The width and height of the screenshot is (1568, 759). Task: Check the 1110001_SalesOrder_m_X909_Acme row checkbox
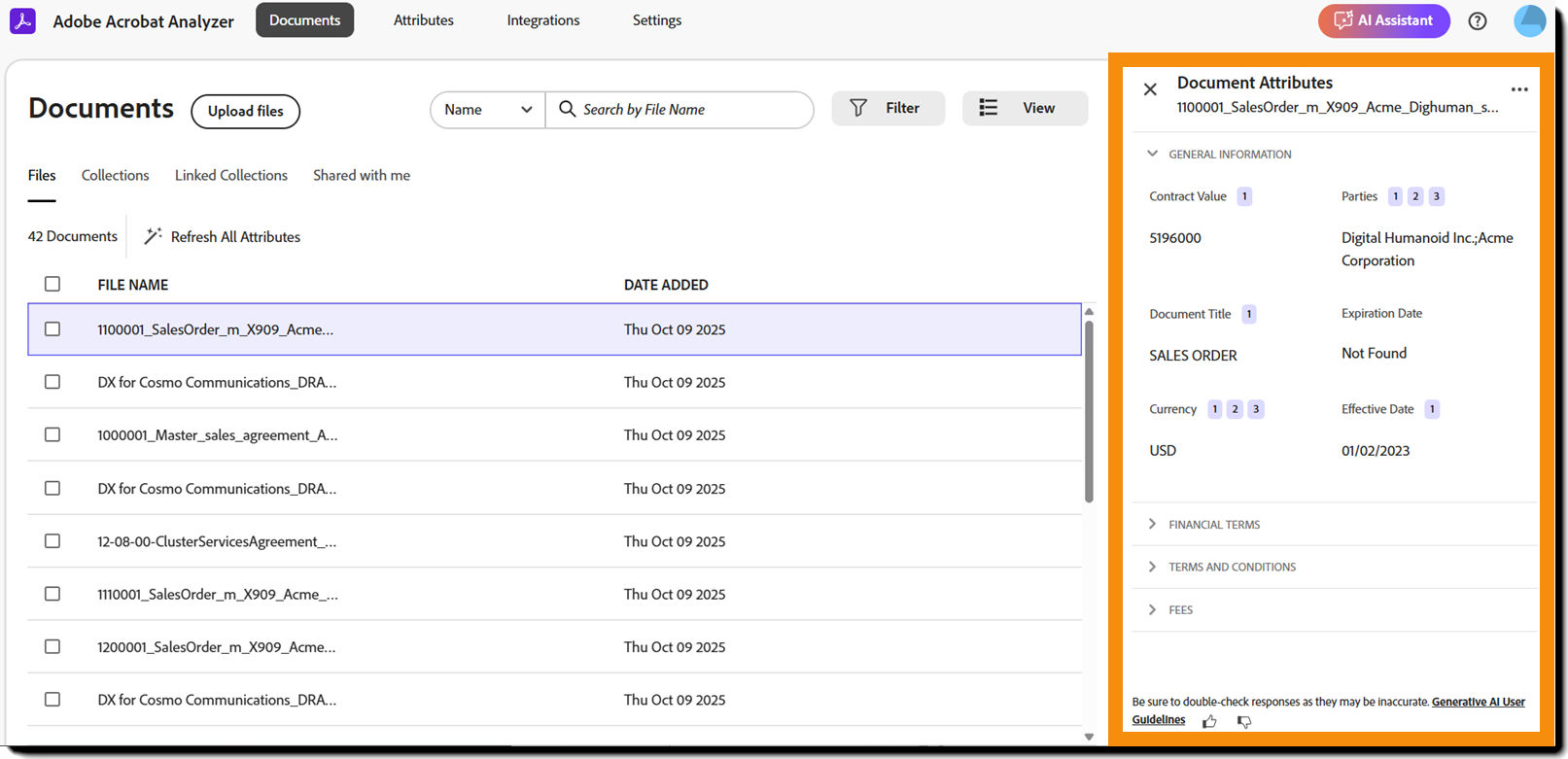tap(52, 594)
